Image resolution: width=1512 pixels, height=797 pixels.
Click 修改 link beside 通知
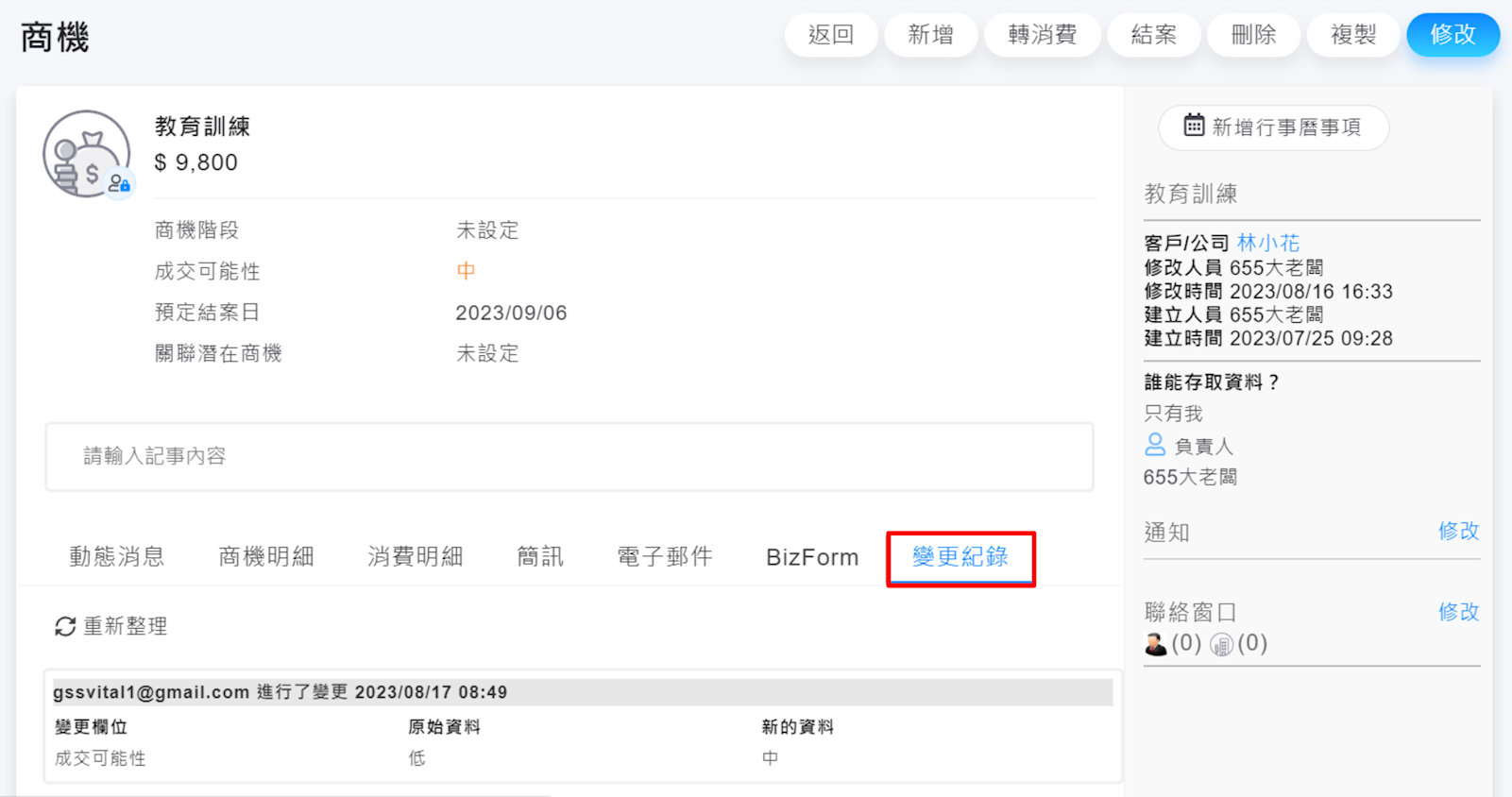1457,531
